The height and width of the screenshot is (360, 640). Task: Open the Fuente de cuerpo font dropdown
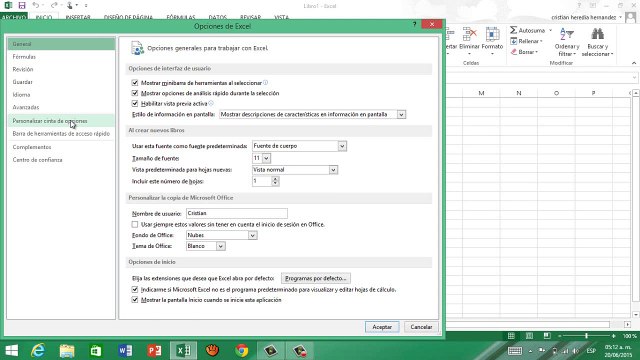(x=342, y=146)
